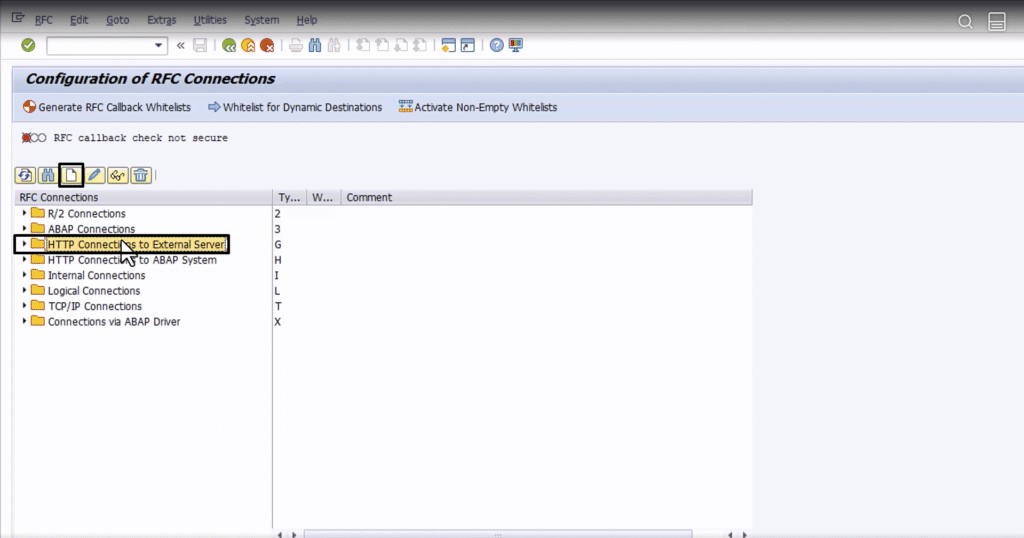Click the green Enter checkmark icon
This screenshot has width=1024, height=538.
(28, 45)
